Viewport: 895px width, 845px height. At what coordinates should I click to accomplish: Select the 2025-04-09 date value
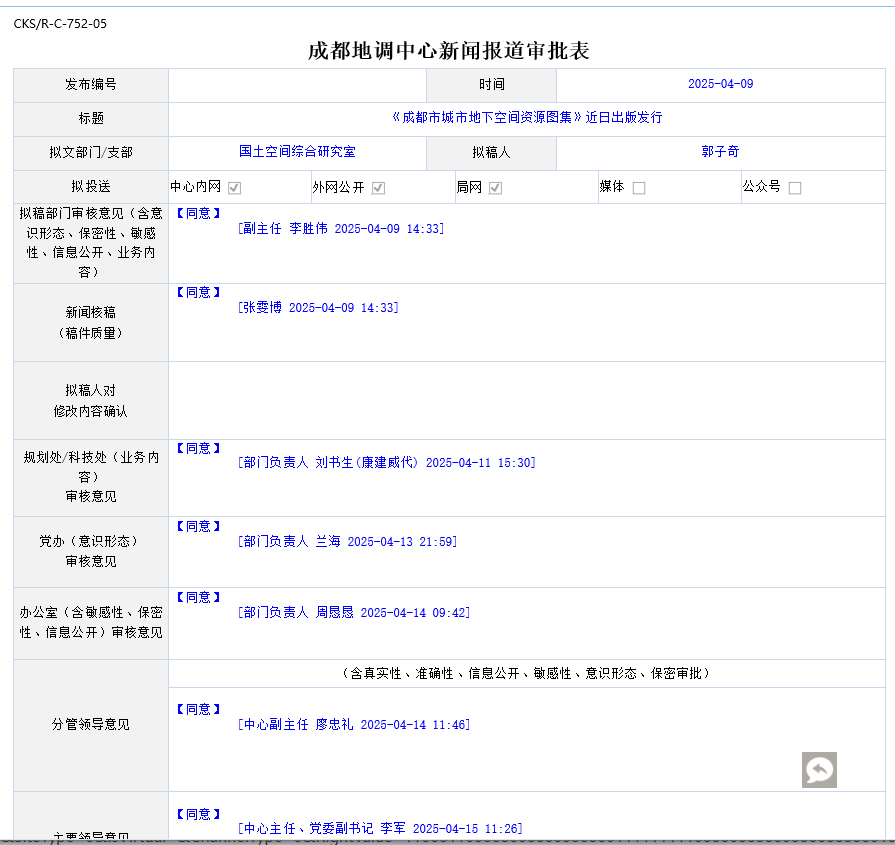(720, 85)
